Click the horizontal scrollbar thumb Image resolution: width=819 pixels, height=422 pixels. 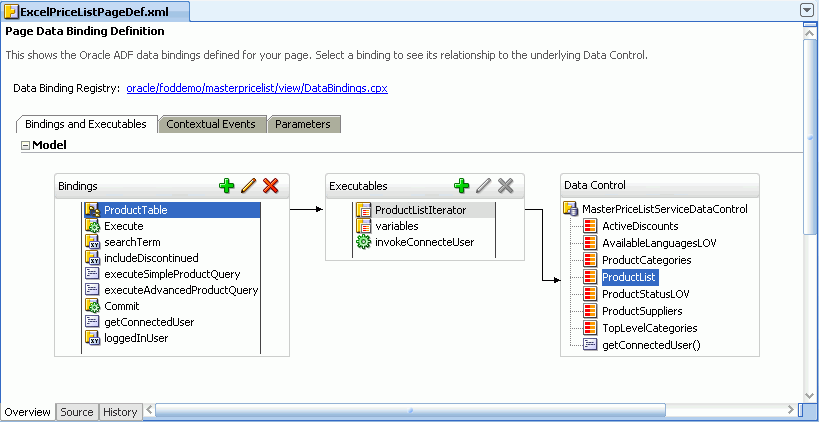point(411,410)
